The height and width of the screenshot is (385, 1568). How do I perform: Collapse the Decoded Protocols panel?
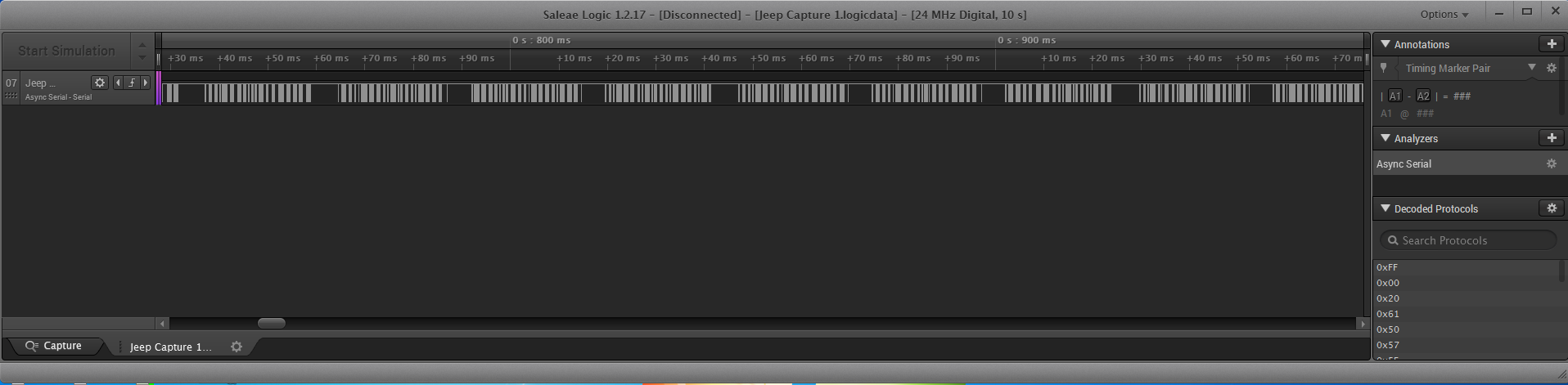point(1386,208)
